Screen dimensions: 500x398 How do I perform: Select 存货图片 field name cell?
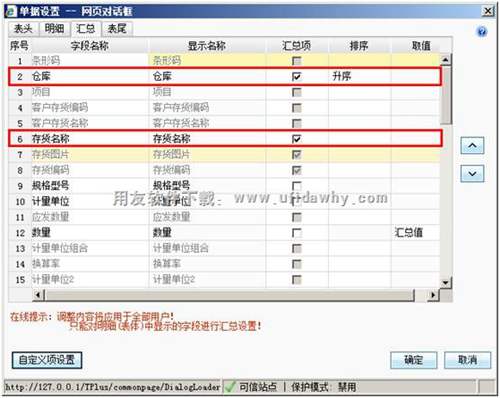[90, 154]
